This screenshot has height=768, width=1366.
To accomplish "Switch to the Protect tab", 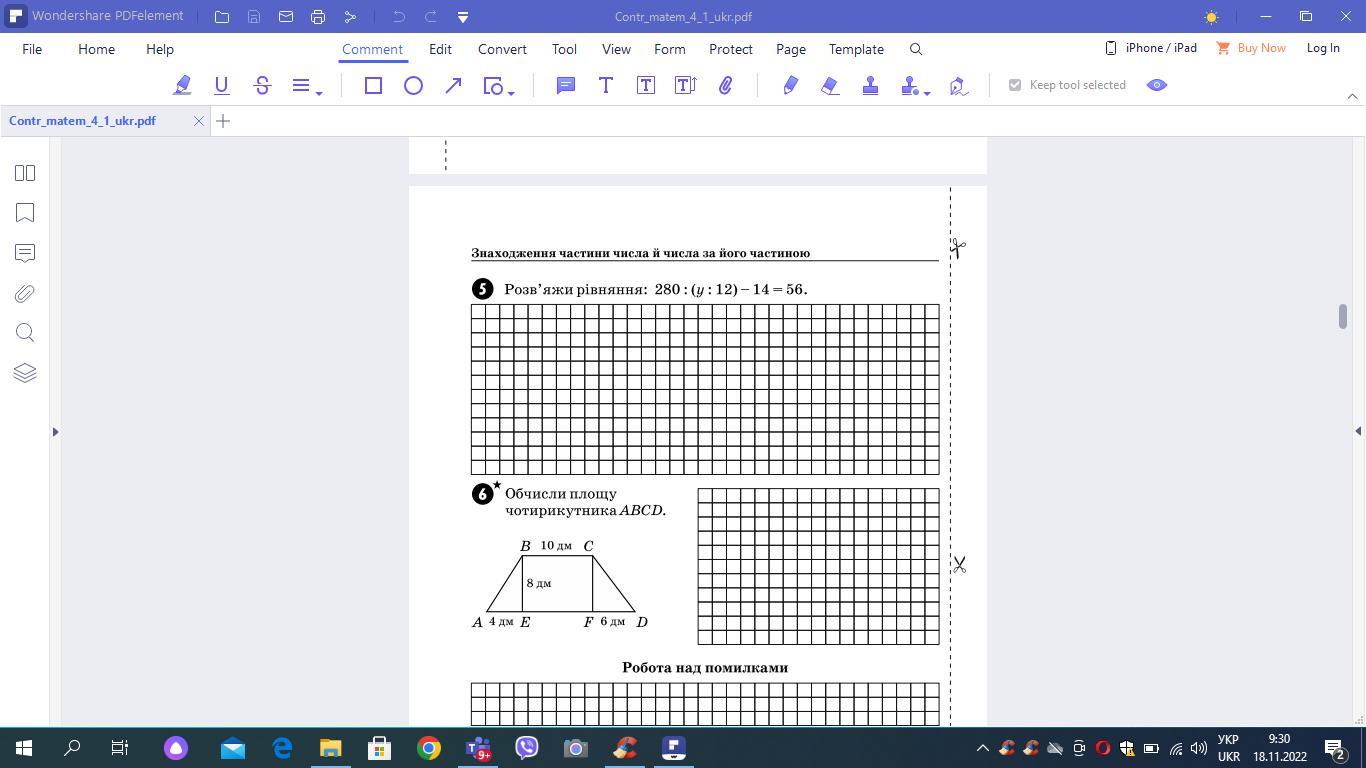I will coord(731,49).
